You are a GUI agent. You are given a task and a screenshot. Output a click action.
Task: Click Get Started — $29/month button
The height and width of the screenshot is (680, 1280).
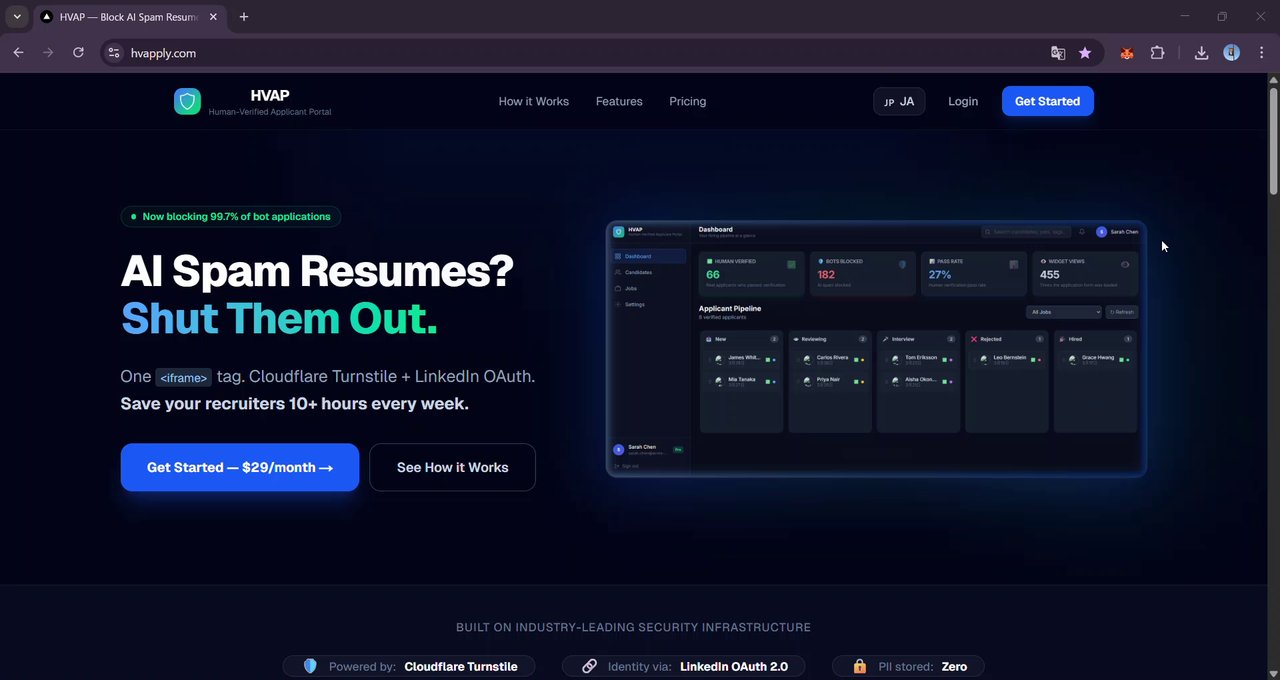pos(240,467)
